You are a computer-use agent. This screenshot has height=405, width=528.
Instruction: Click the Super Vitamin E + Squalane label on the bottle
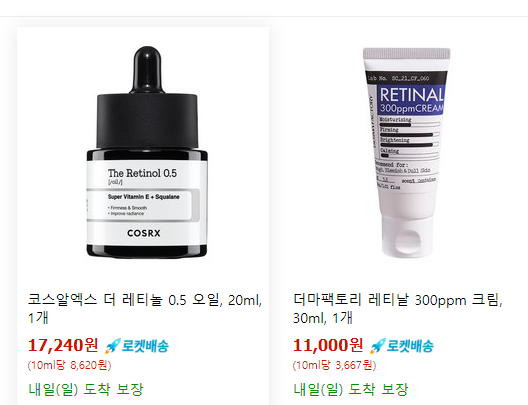click(144, 197)
